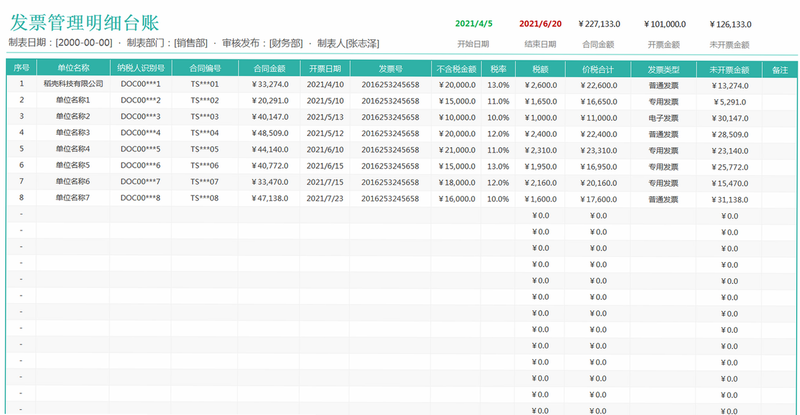
Task: Click the total contract amount ¥227,133.0
Action: (599, 24)
